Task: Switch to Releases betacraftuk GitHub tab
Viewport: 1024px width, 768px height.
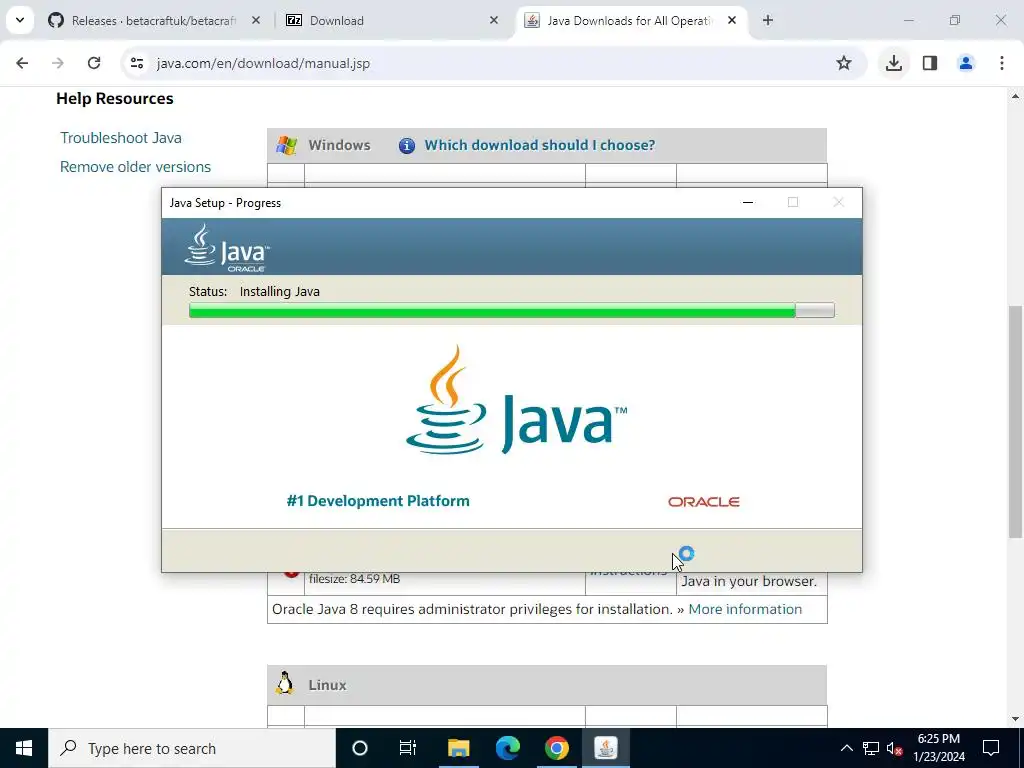Action: 155,20
